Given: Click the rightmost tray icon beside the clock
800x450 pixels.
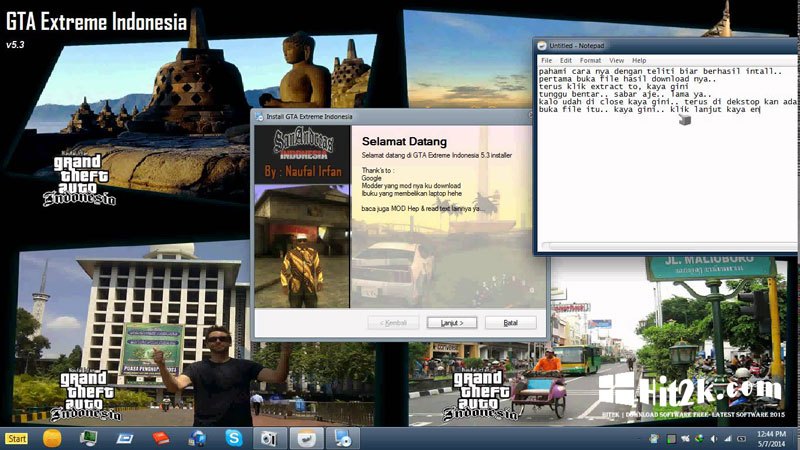Looking at the screenshot, I should 742,439.
